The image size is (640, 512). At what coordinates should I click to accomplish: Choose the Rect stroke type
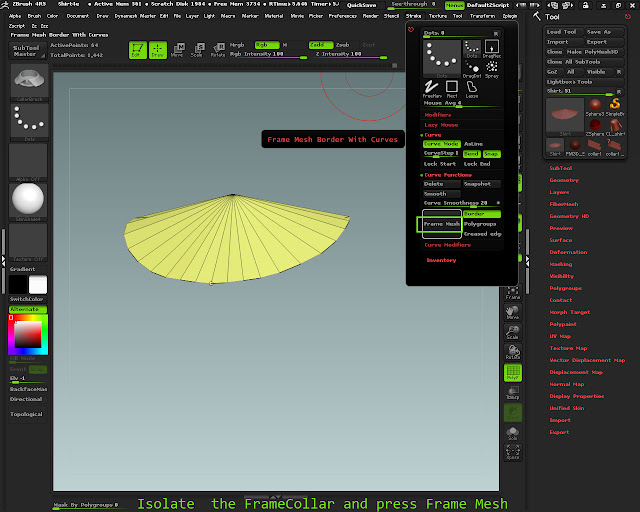pyautogui.click(x=452, y=89)
